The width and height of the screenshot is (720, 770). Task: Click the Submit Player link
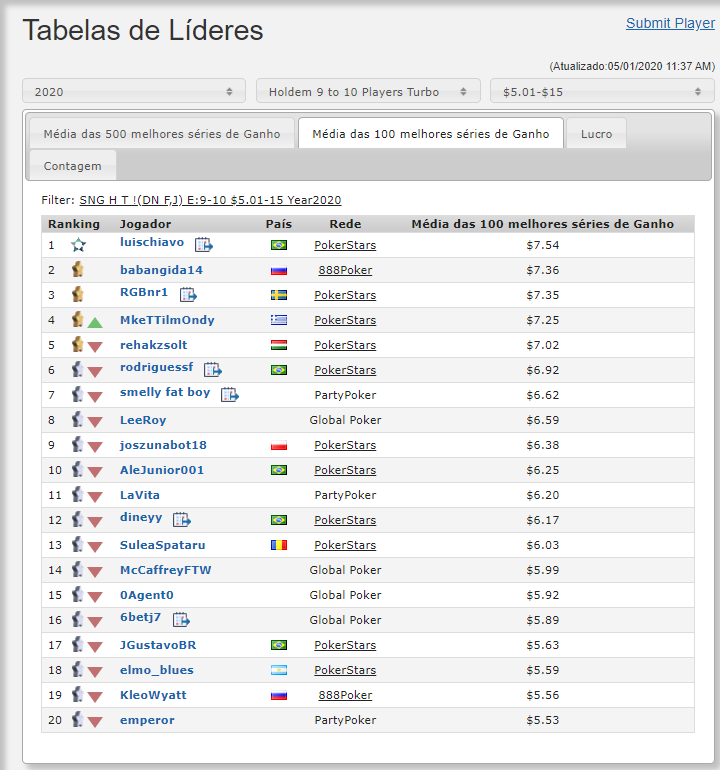670,23
